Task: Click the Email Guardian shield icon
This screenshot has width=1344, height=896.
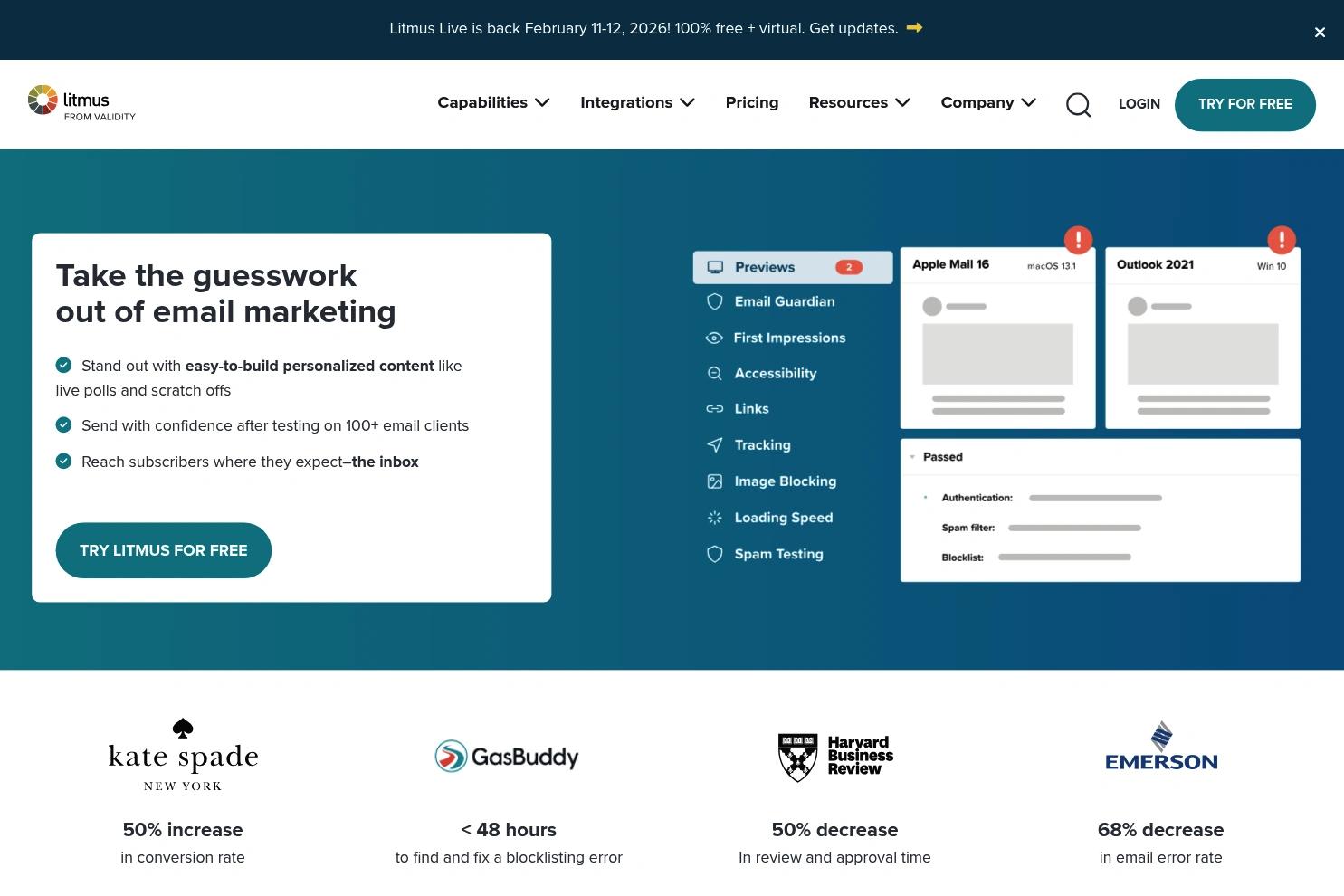Action: click(715, 301)
